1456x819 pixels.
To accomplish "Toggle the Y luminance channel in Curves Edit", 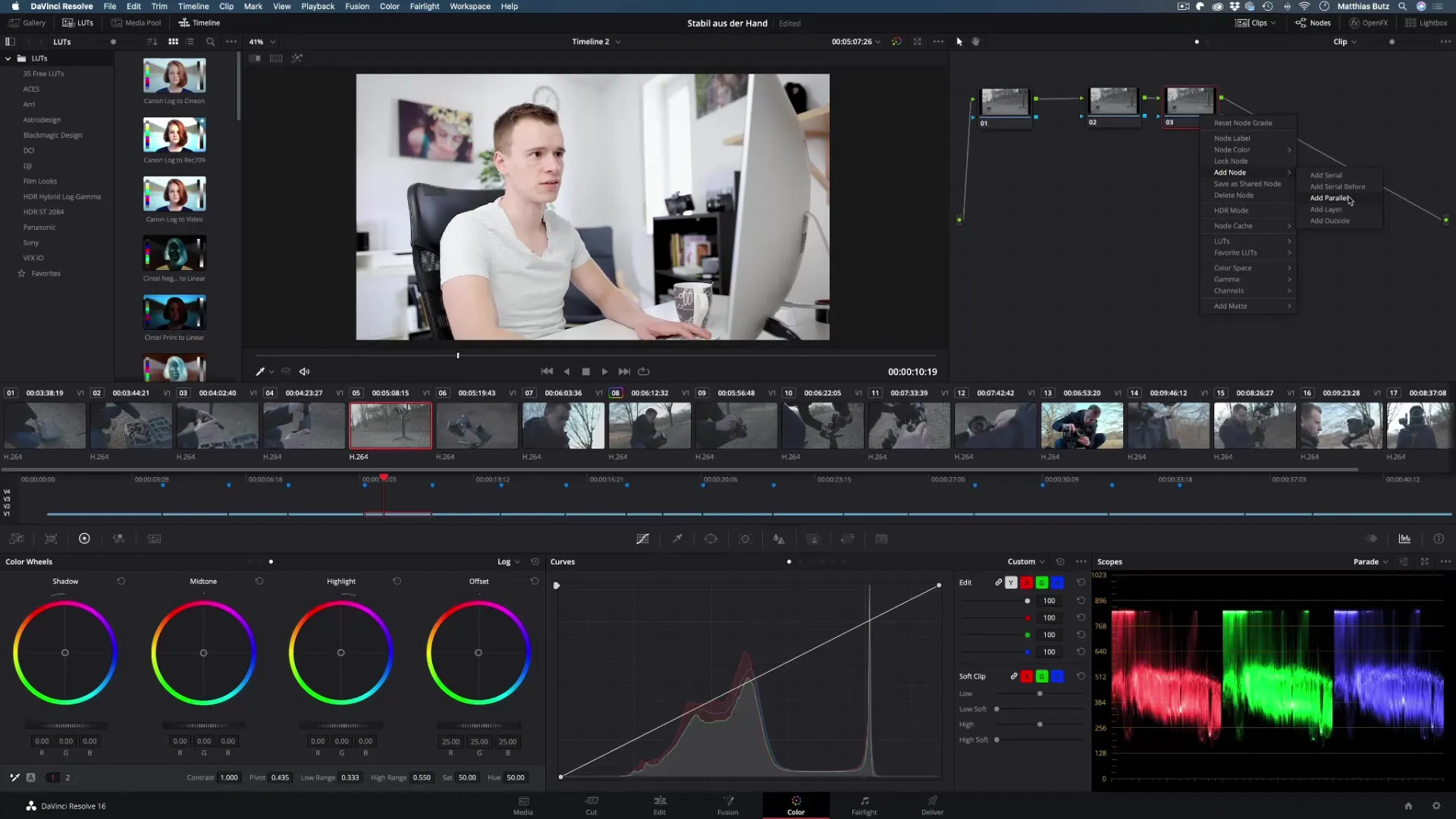I will 1011,582.
